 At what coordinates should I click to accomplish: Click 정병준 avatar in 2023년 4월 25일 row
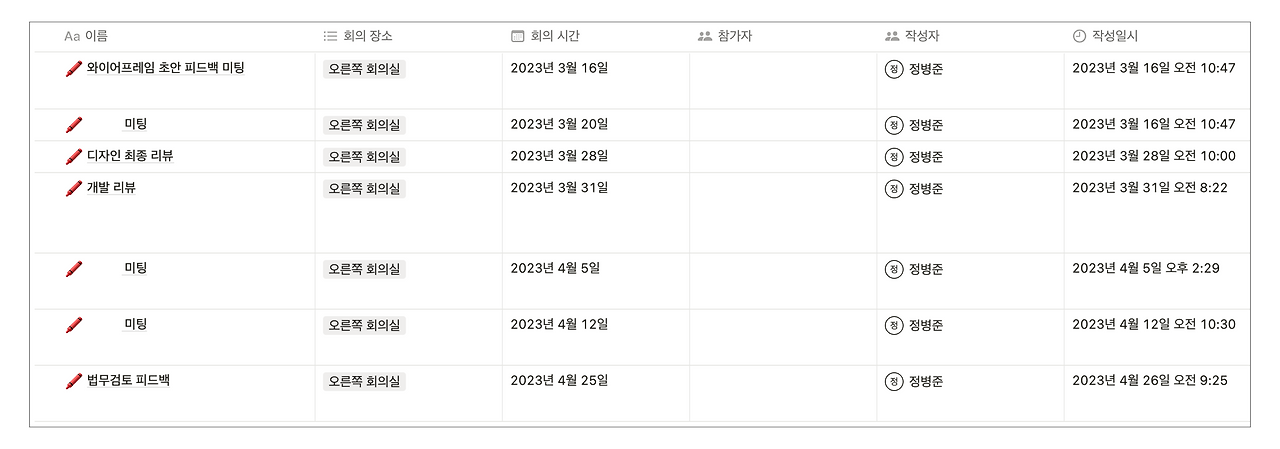(x=894, y=381)
